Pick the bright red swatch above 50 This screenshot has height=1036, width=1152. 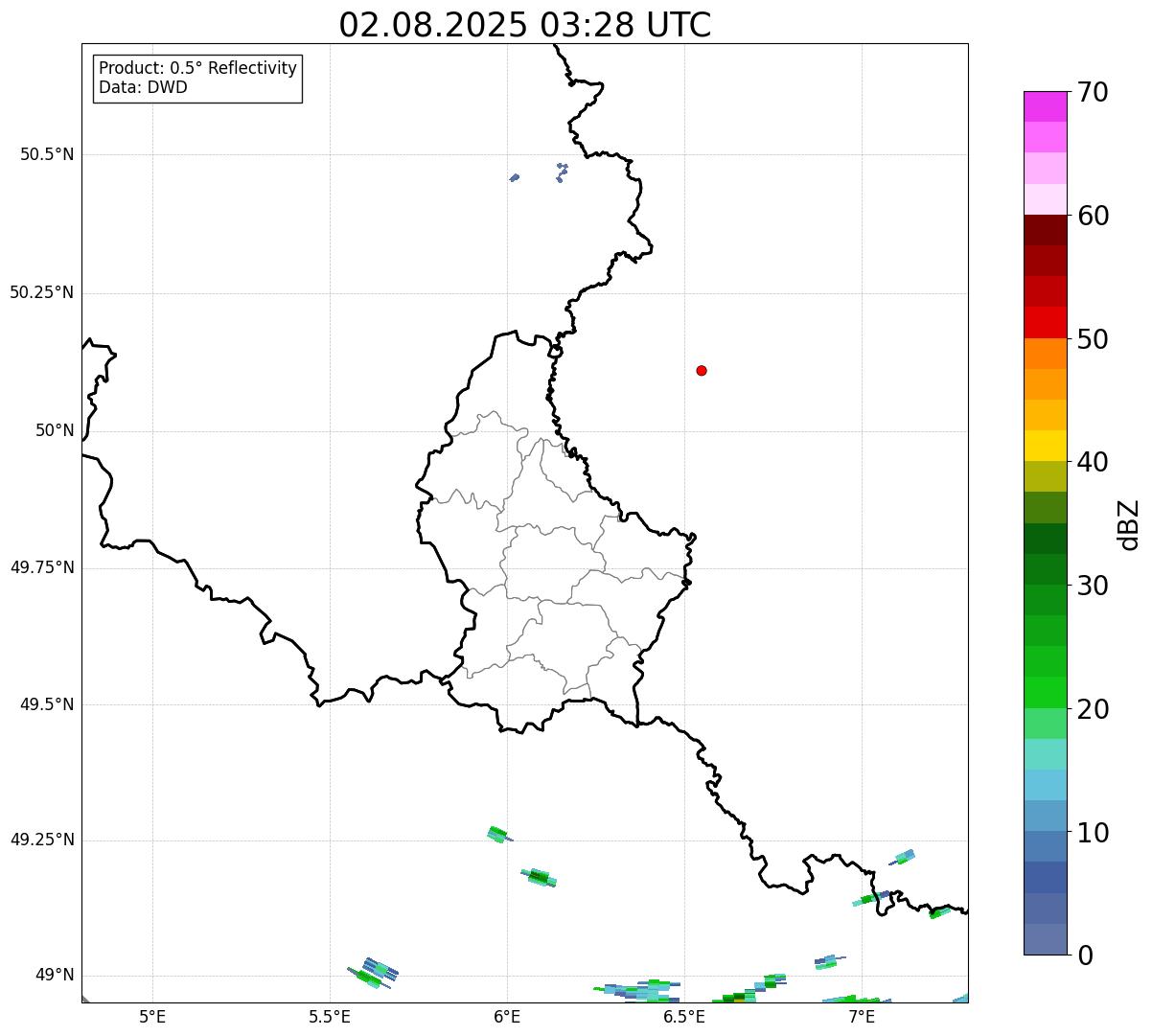pyautogui.click(x=1045, y=322)
